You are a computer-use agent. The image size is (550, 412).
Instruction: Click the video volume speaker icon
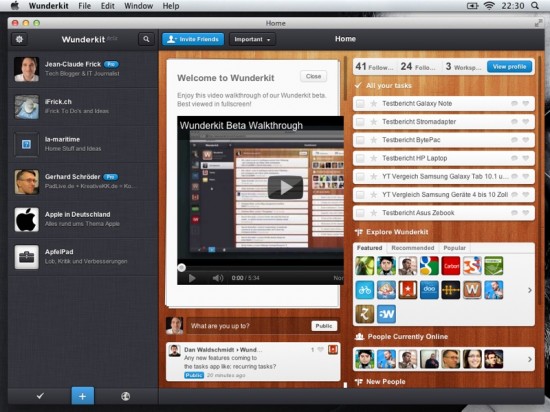click(218, 278)
